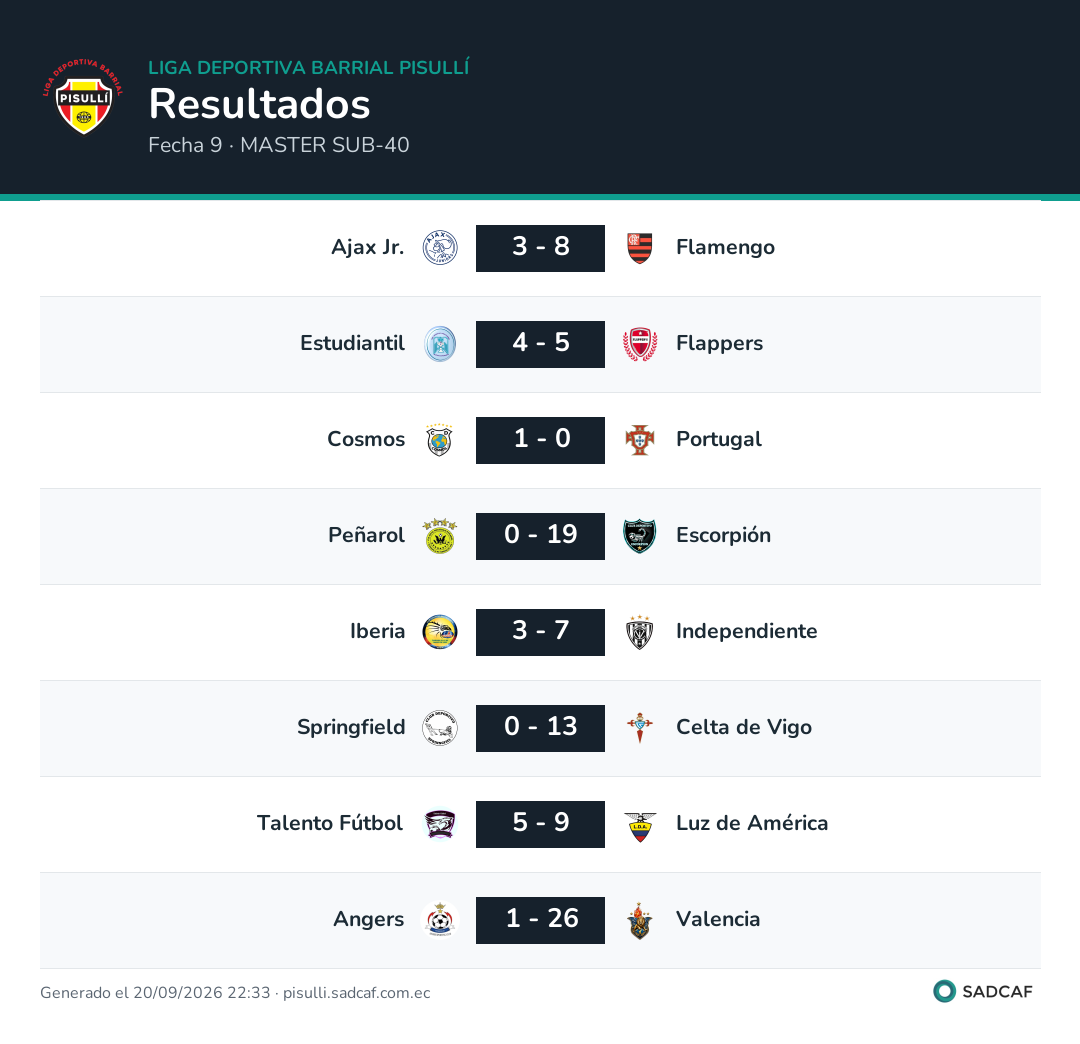Image resolution: width=1080 pixels, height=1044 pixels.
Task: Open the Escorpión team badge
Action: 640,536
